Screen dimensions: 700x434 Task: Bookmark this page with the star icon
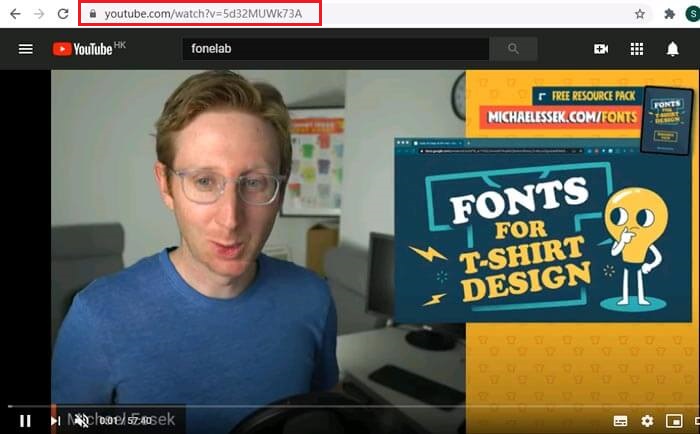click(640, 14)
